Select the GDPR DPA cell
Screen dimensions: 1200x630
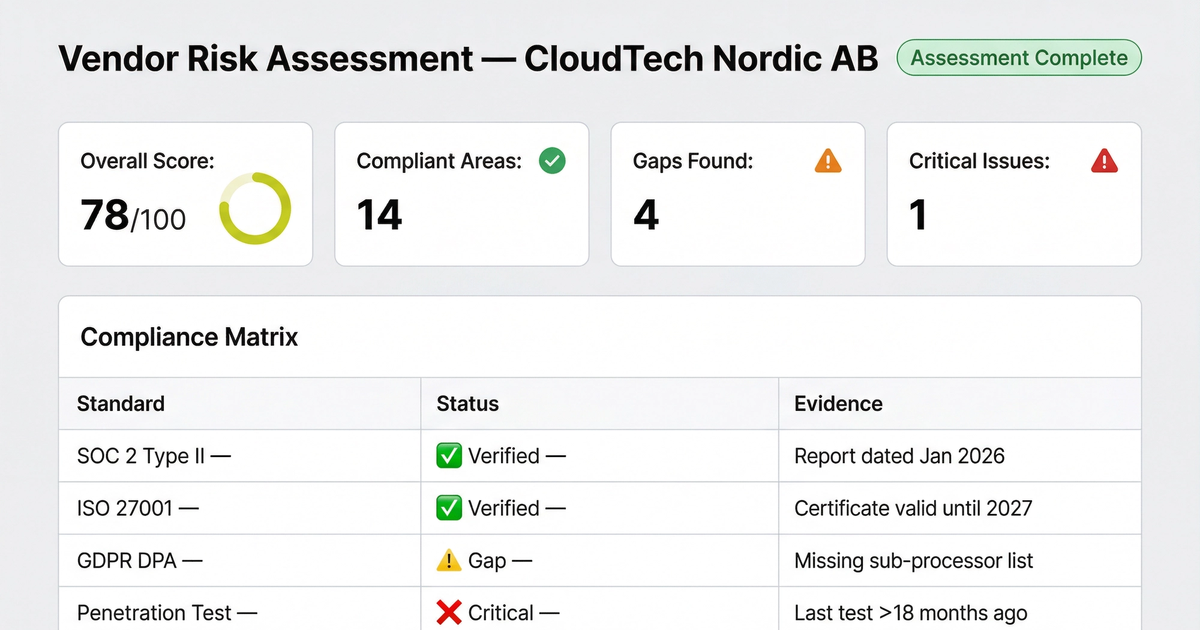tap(240, 560)
